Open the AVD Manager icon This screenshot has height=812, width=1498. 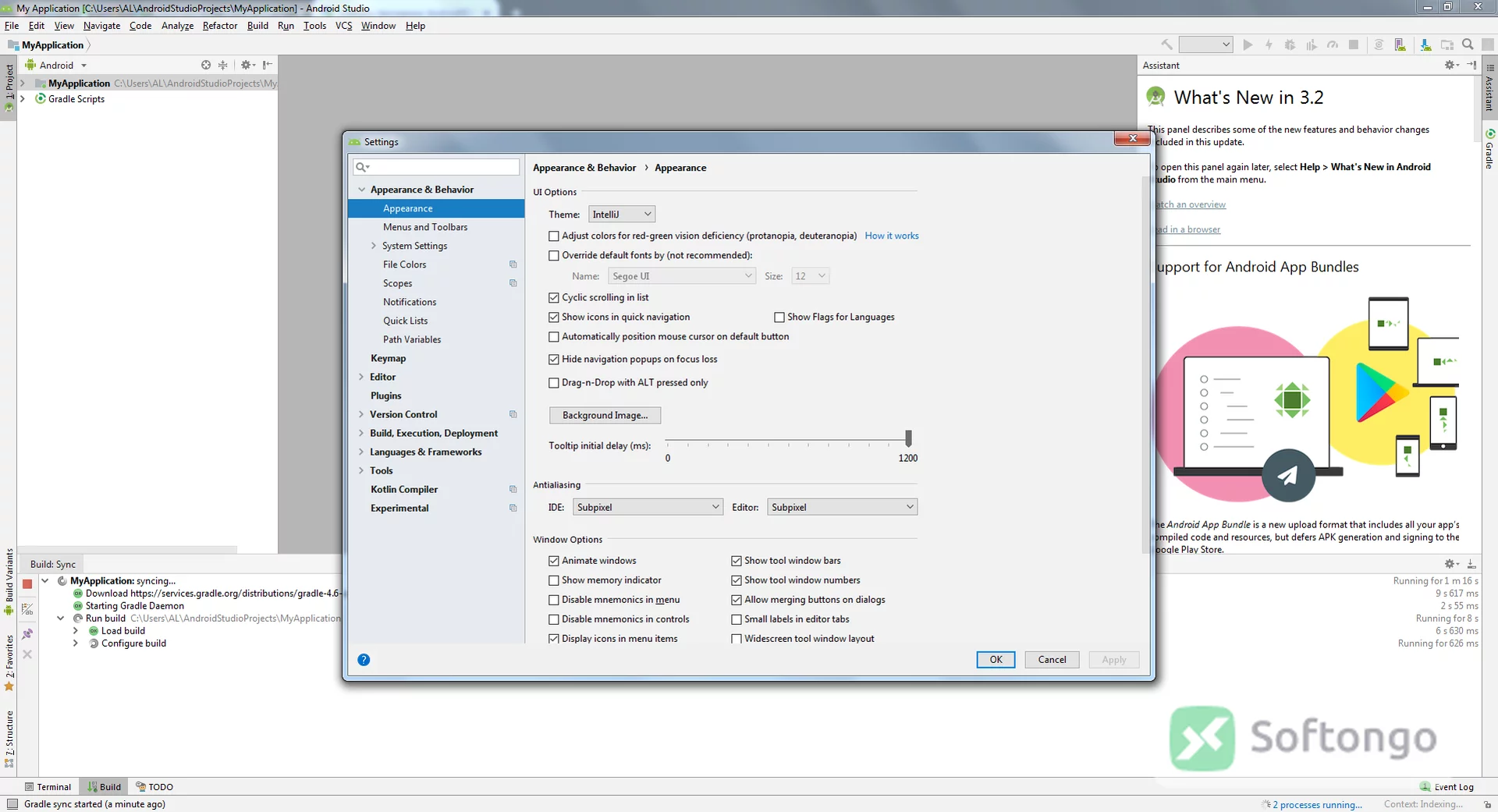1400,44
